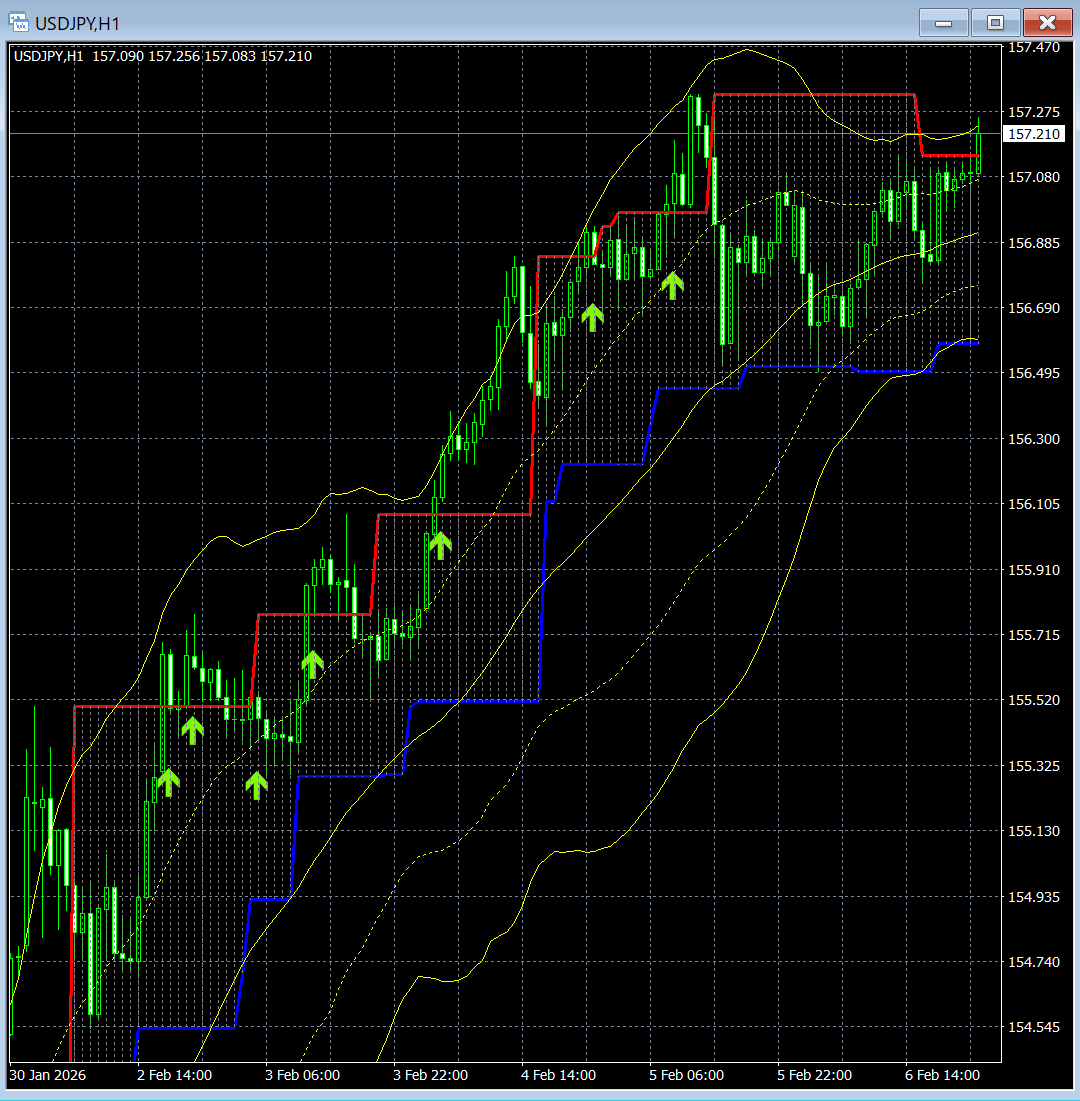Select the buy arrow near 156.76 level
1080x1101 pixels.
point(673,285)
